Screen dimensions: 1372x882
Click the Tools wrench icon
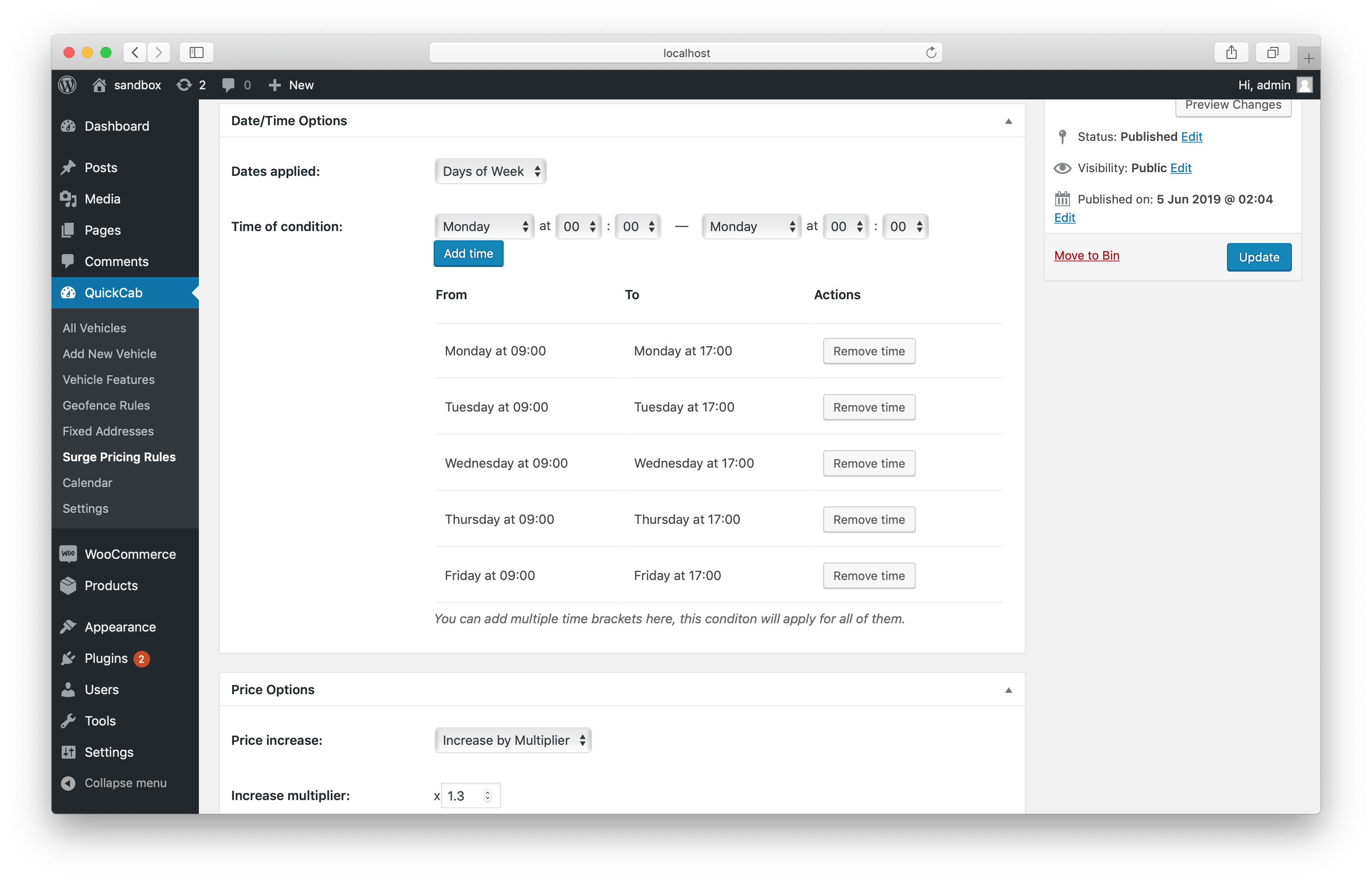(x=68, y=720)
